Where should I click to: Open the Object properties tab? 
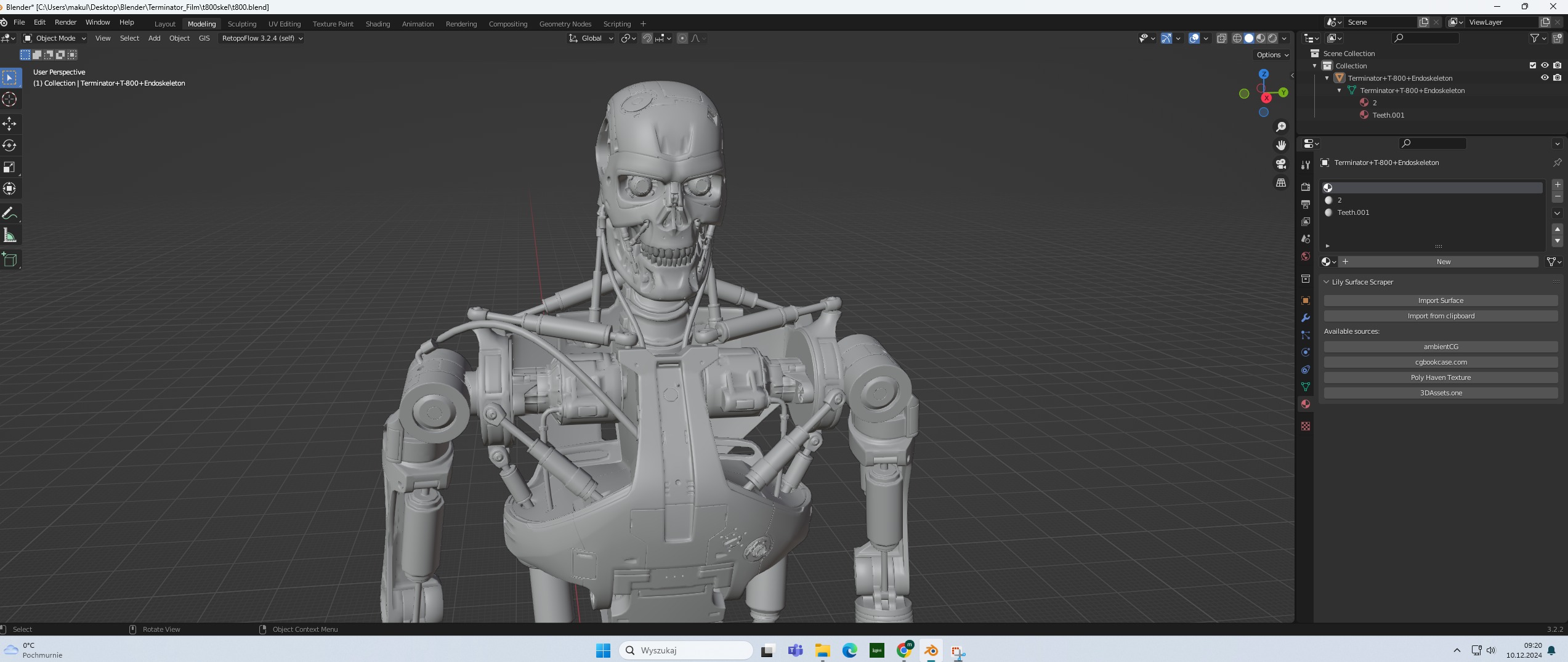(1305, 301)
